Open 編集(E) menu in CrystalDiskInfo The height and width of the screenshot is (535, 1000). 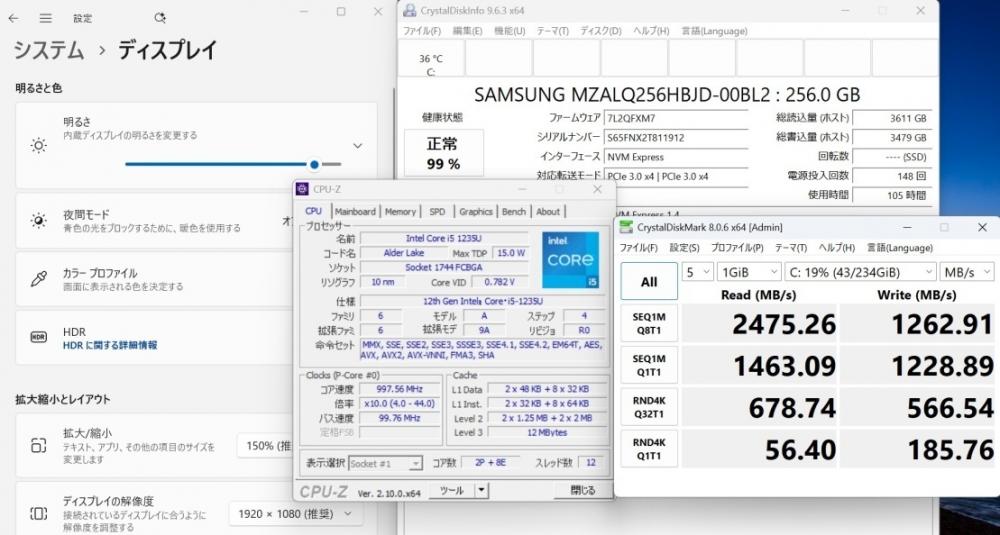pos(467,31)
